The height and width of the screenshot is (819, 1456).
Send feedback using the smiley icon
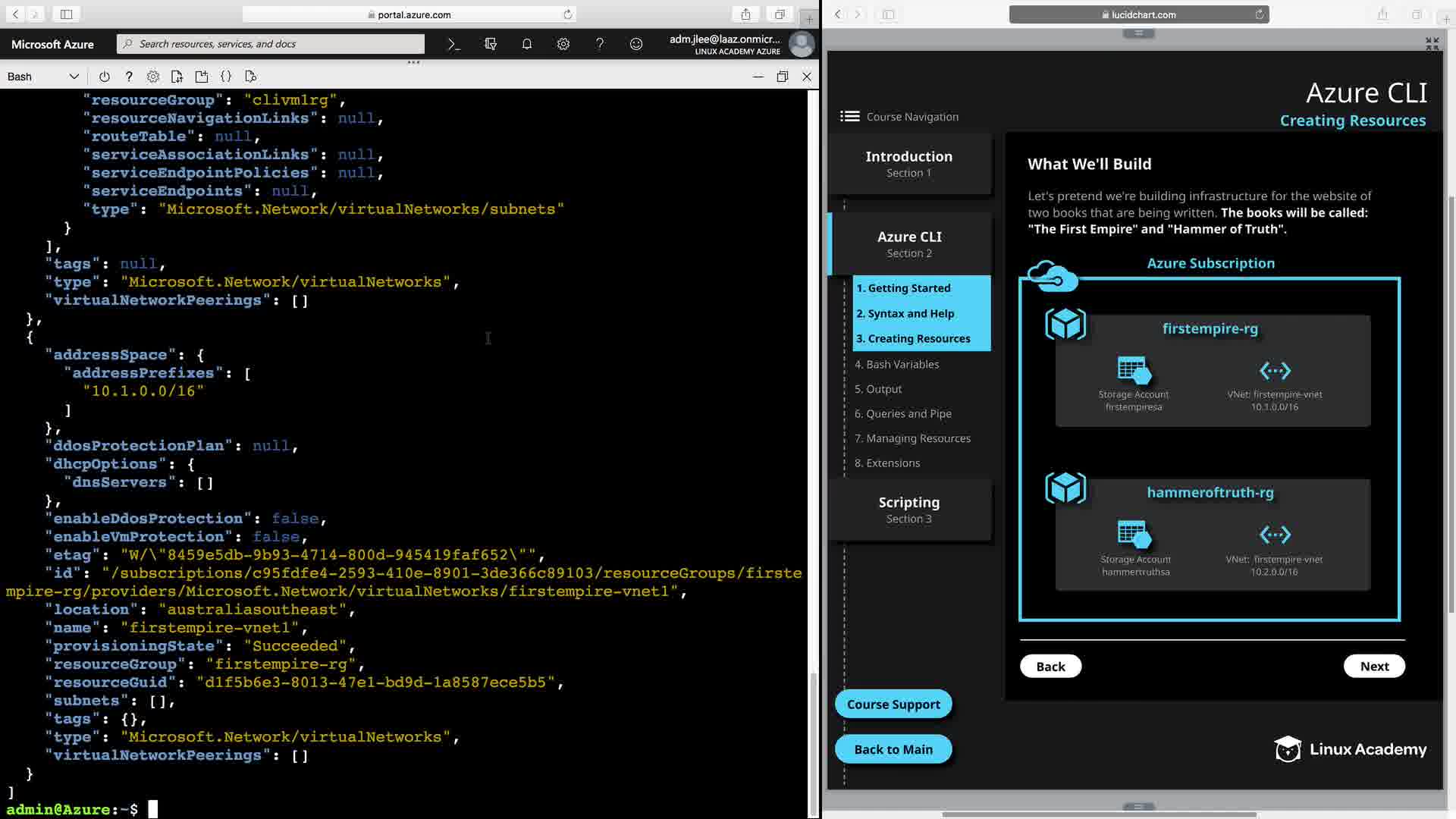click(636, 44)
